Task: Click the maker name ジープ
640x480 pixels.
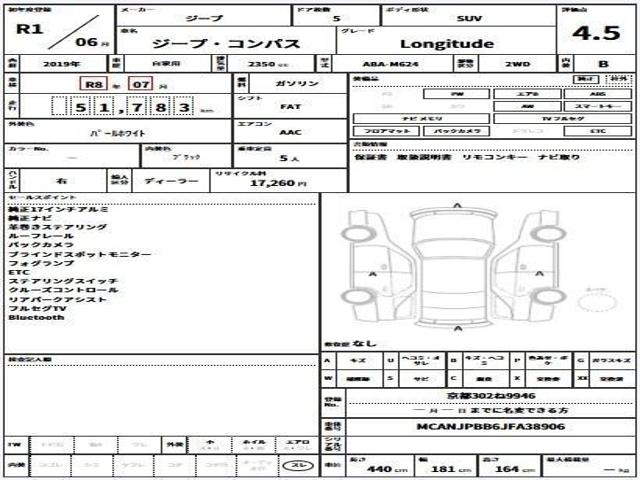Action: (204, 18)
